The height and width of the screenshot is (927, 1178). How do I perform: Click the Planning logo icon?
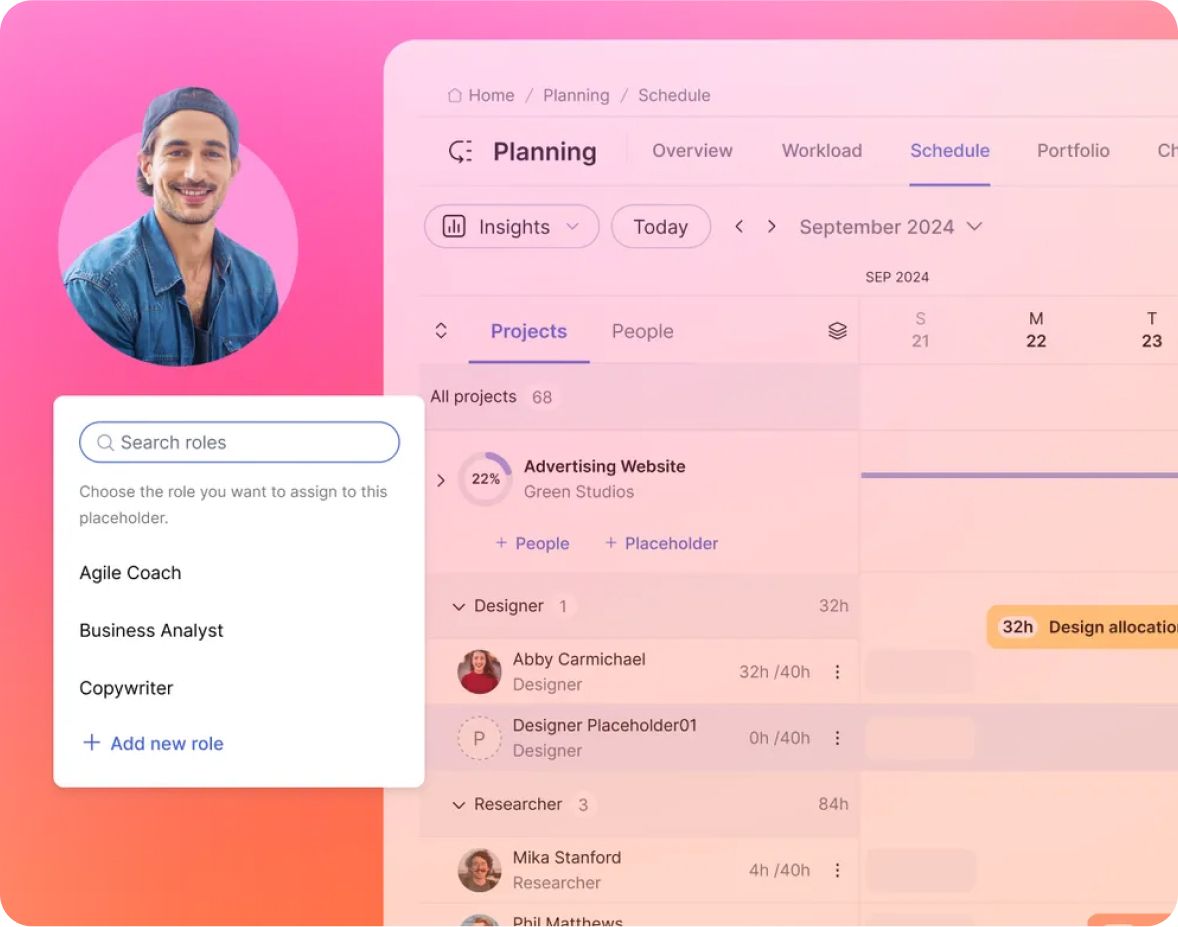tap(461, 151)
